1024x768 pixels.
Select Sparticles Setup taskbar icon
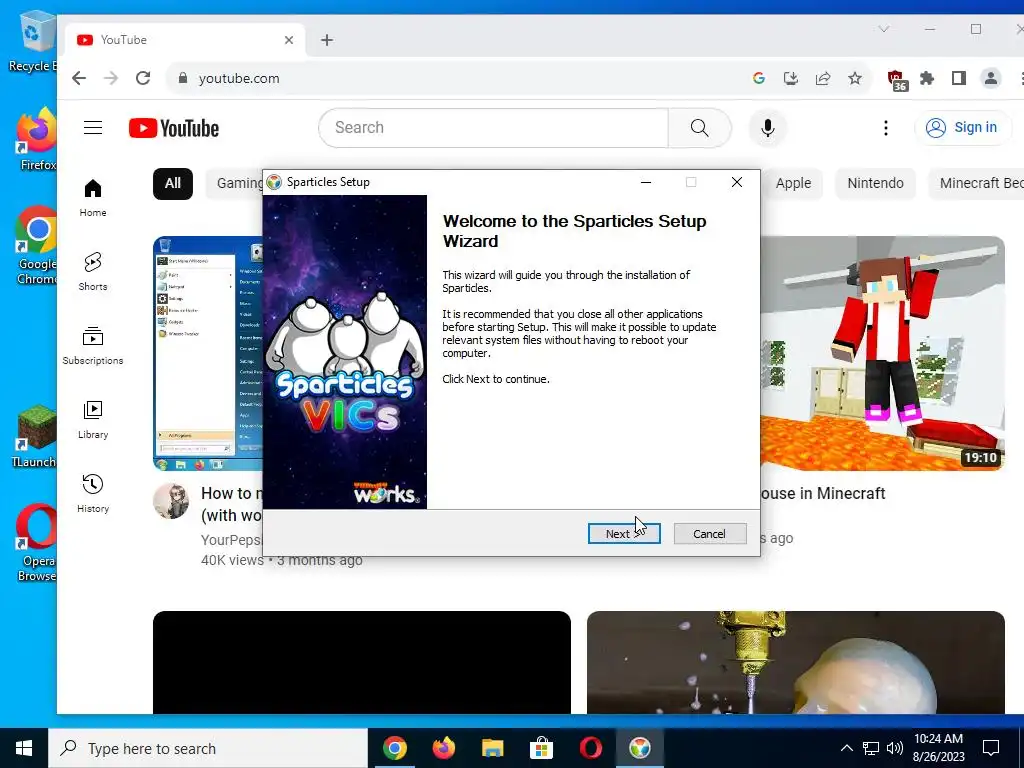(x=639, y=748)
